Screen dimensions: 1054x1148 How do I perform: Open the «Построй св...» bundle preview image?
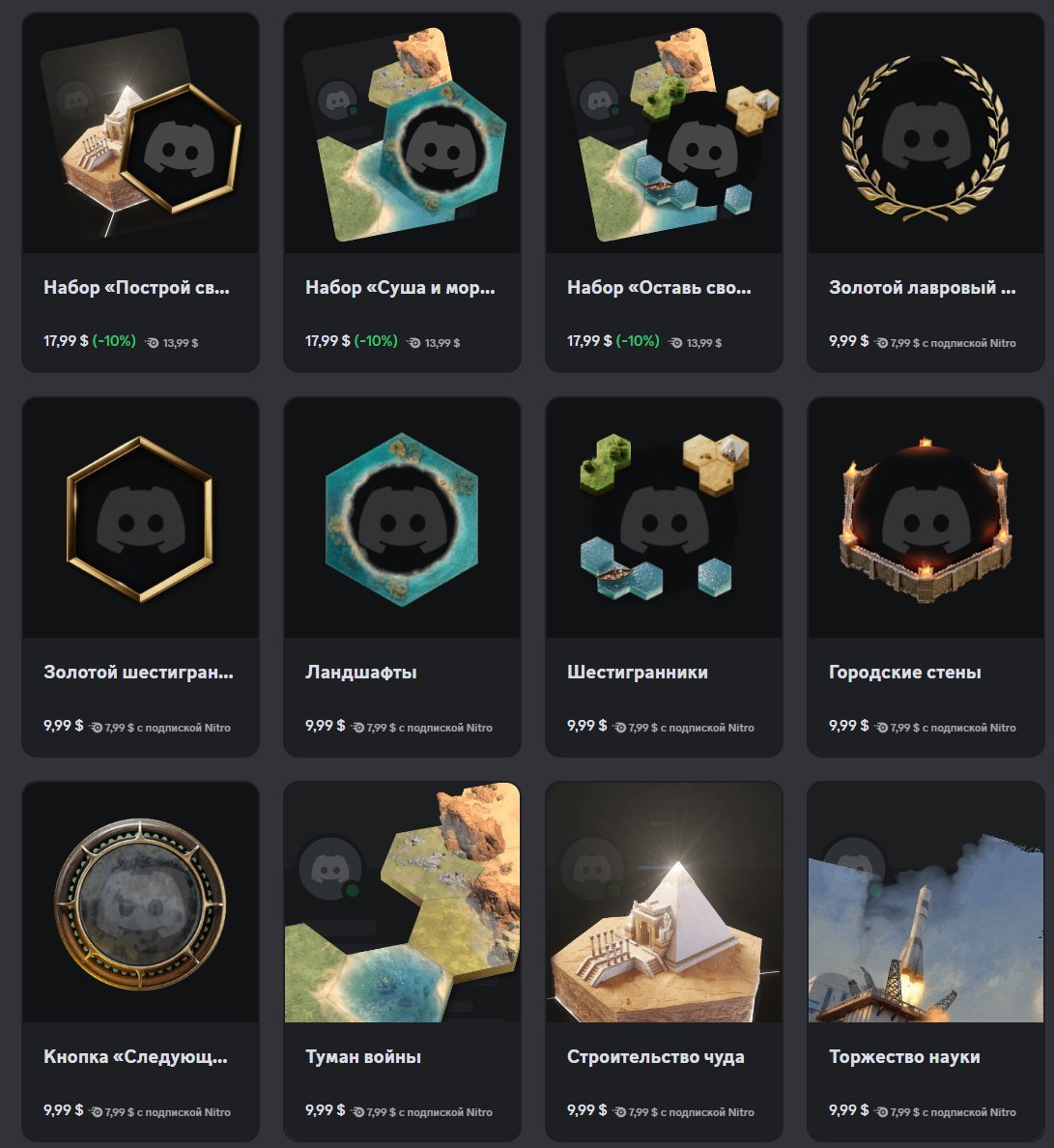click(140, 133)
